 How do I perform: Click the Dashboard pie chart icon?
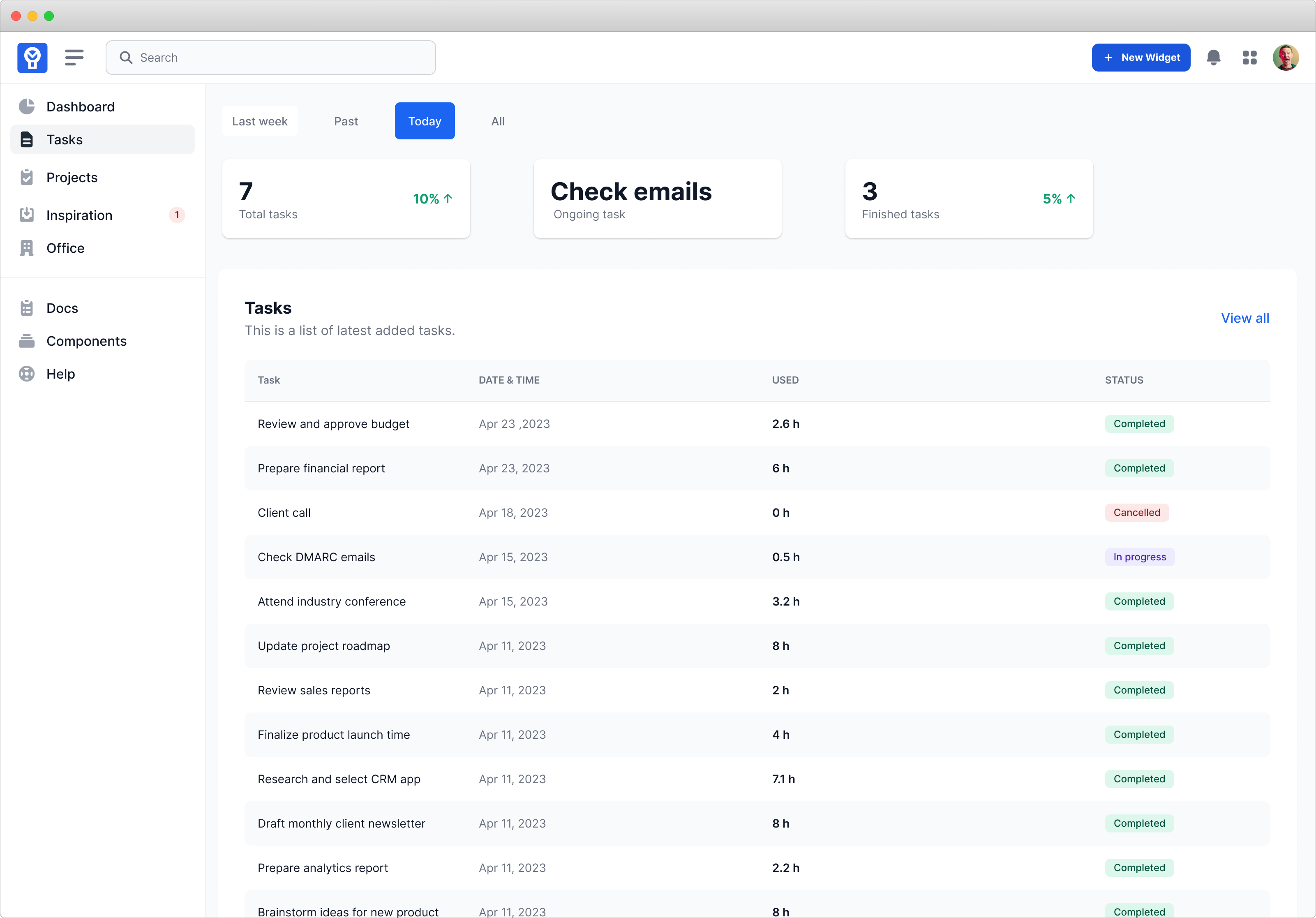(x=26, y=106)
